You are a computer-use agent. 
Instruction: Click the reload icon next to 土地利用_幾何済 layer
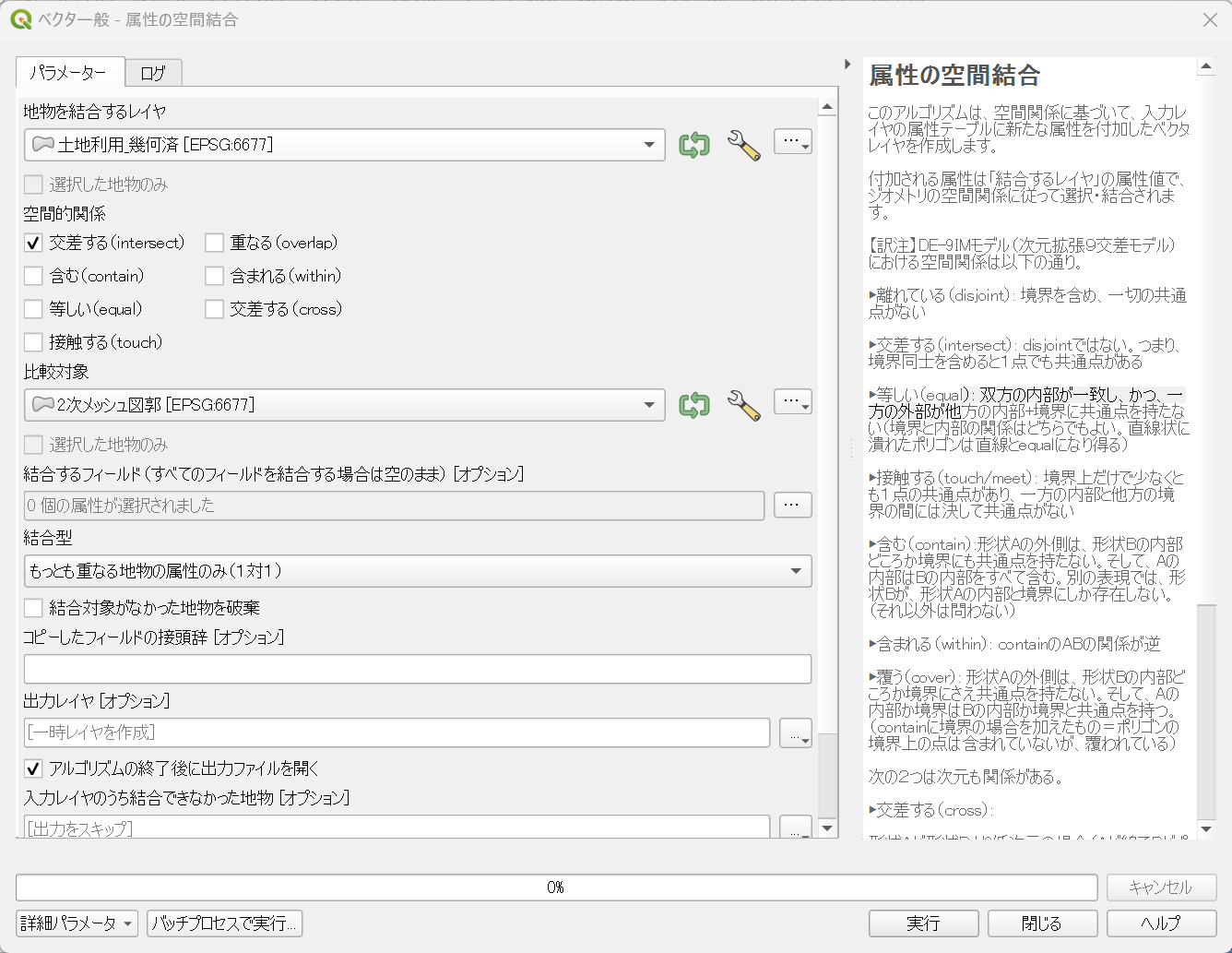693,144
